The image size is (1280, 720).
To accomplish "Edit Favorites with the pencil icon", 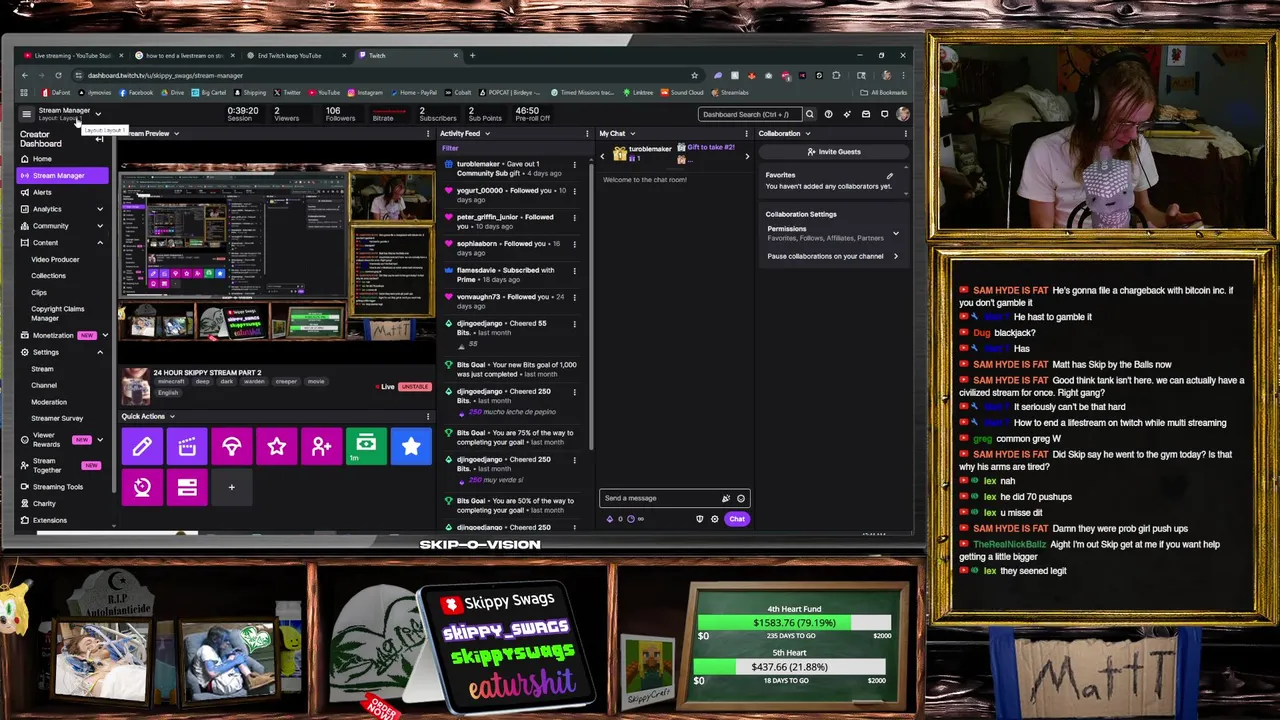I will pos(890,175).
